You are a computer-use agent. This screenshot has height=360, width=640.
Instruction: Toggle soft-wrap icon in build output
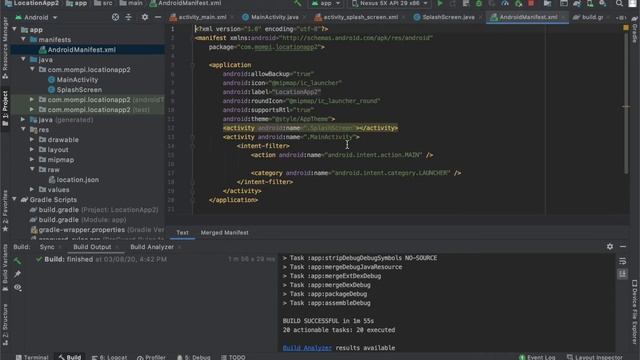(622, 261)
